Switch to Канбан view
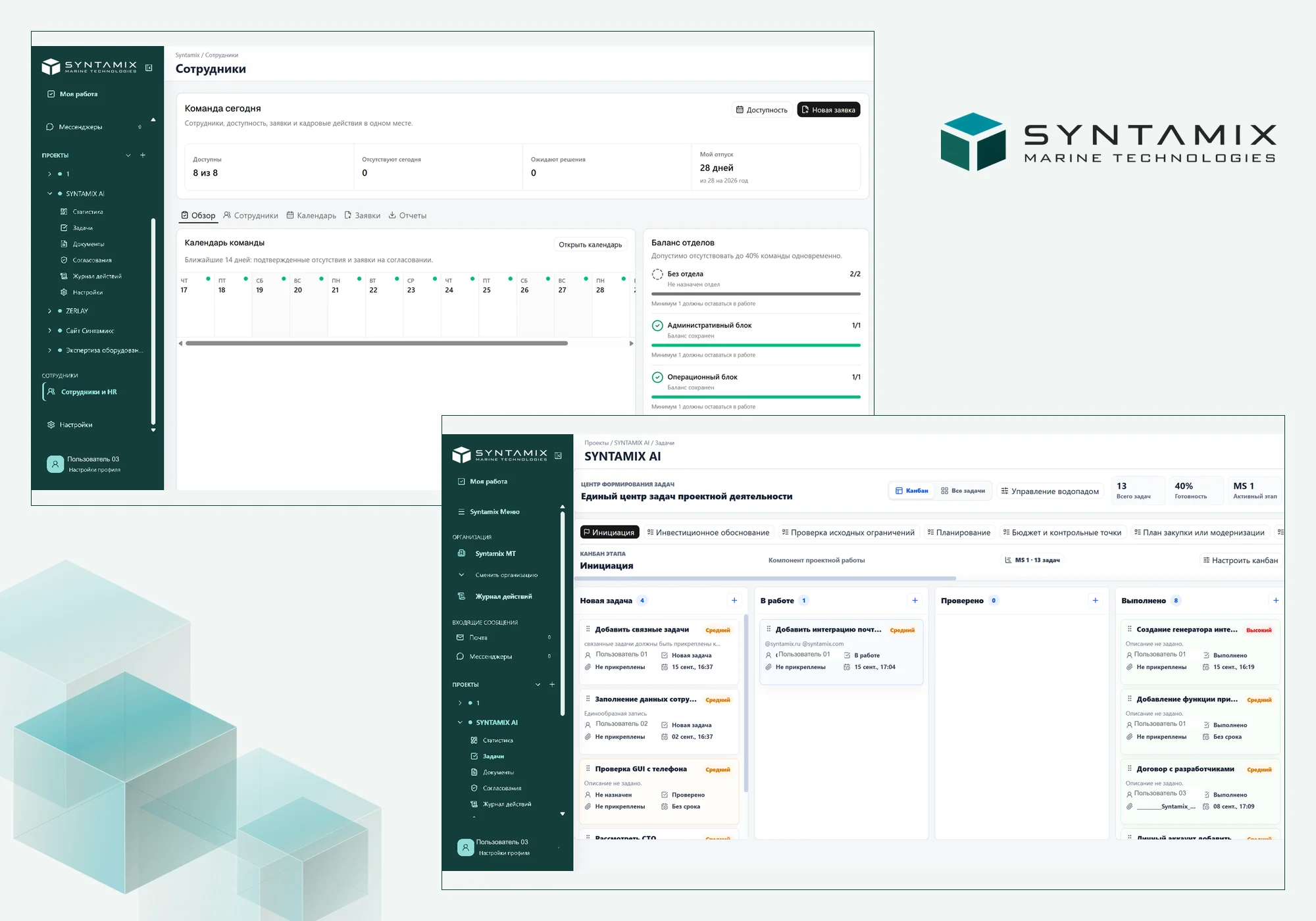1316x921 pixels. coord(911,491)
